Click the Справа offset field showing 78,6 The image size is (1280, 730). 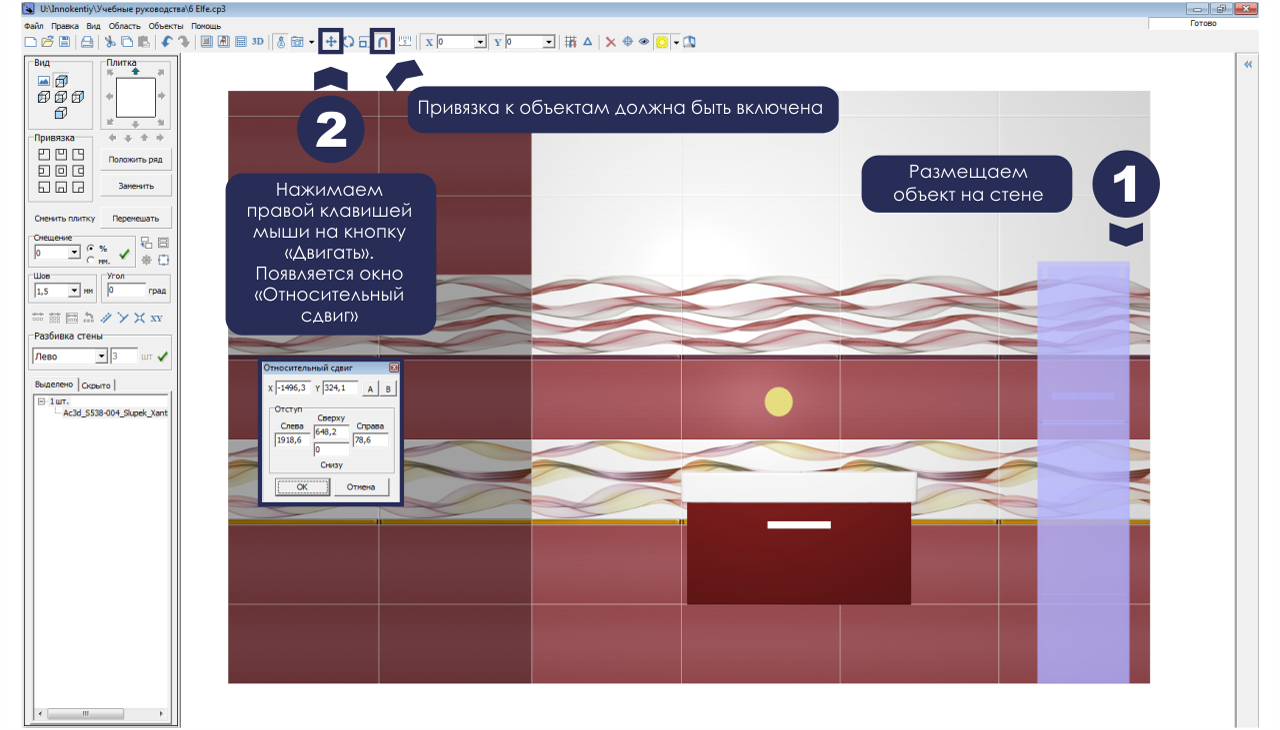tap(370, 440)
